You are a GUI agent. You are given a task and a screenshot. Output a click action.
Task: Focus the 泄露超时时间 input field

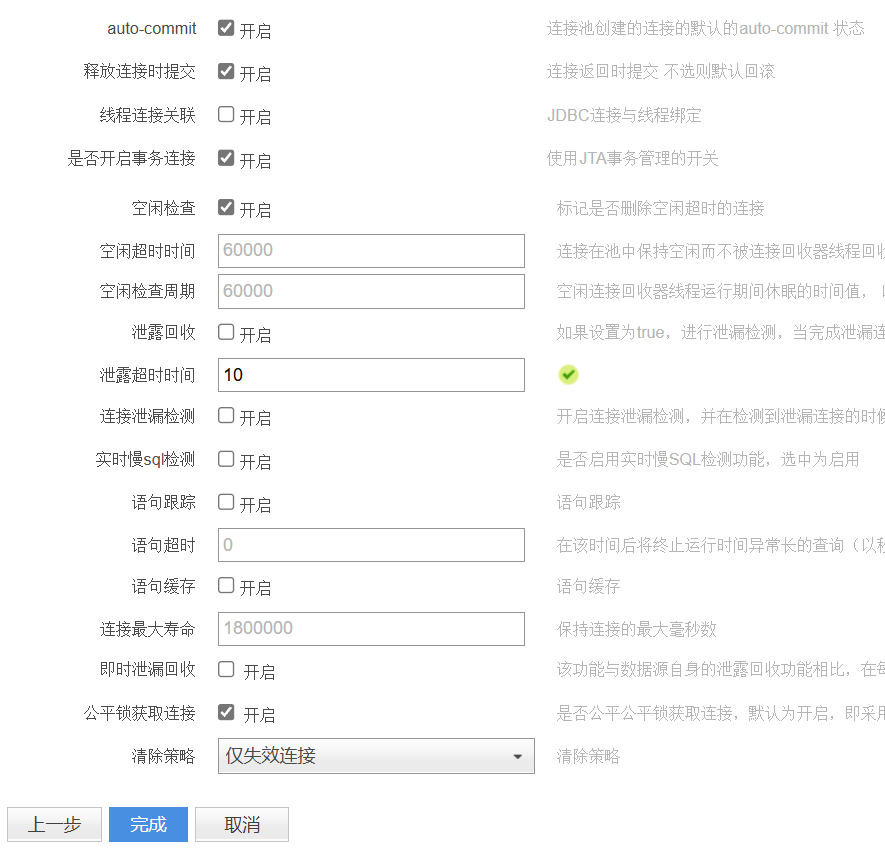click(x=371, y=375)
